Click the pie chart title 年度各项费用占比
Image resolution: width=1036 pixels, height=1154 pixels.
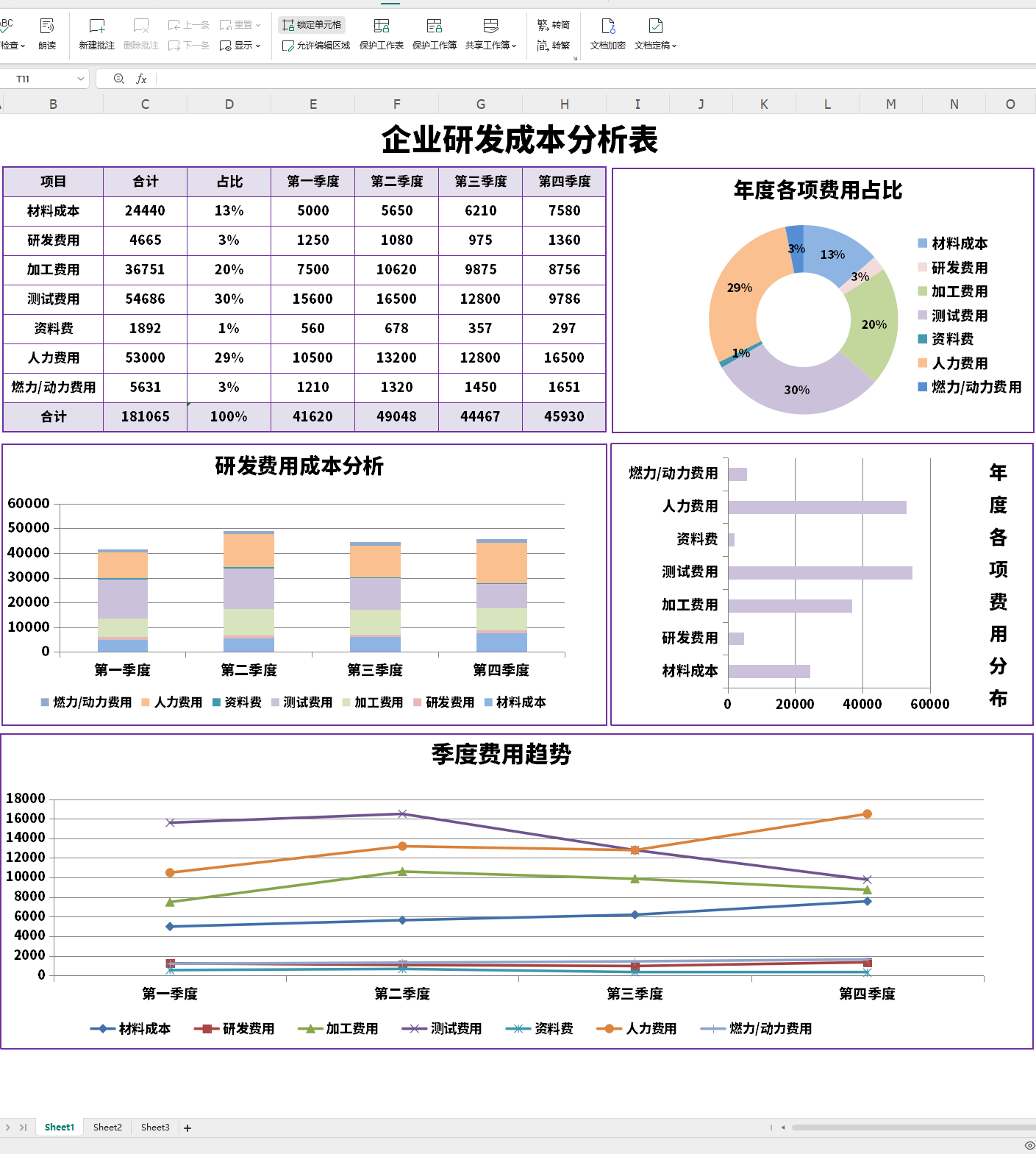(818, 190)
